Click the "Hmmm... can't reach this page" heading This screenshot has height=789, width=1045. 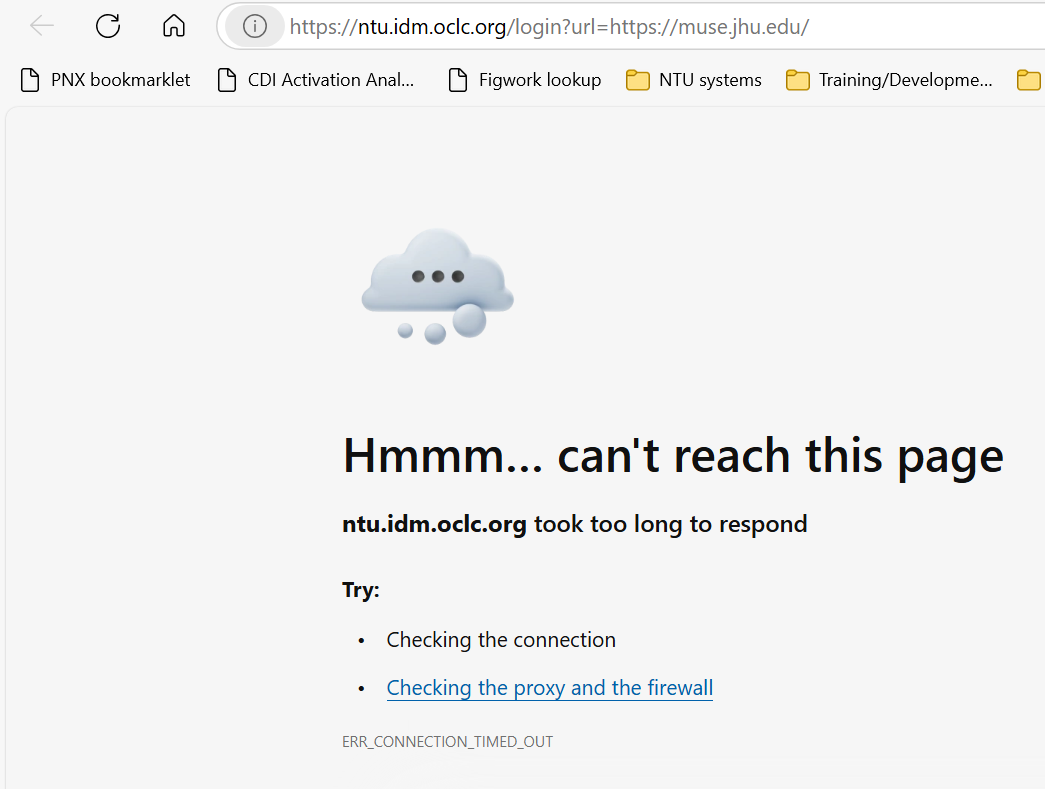tap(672, 456)
